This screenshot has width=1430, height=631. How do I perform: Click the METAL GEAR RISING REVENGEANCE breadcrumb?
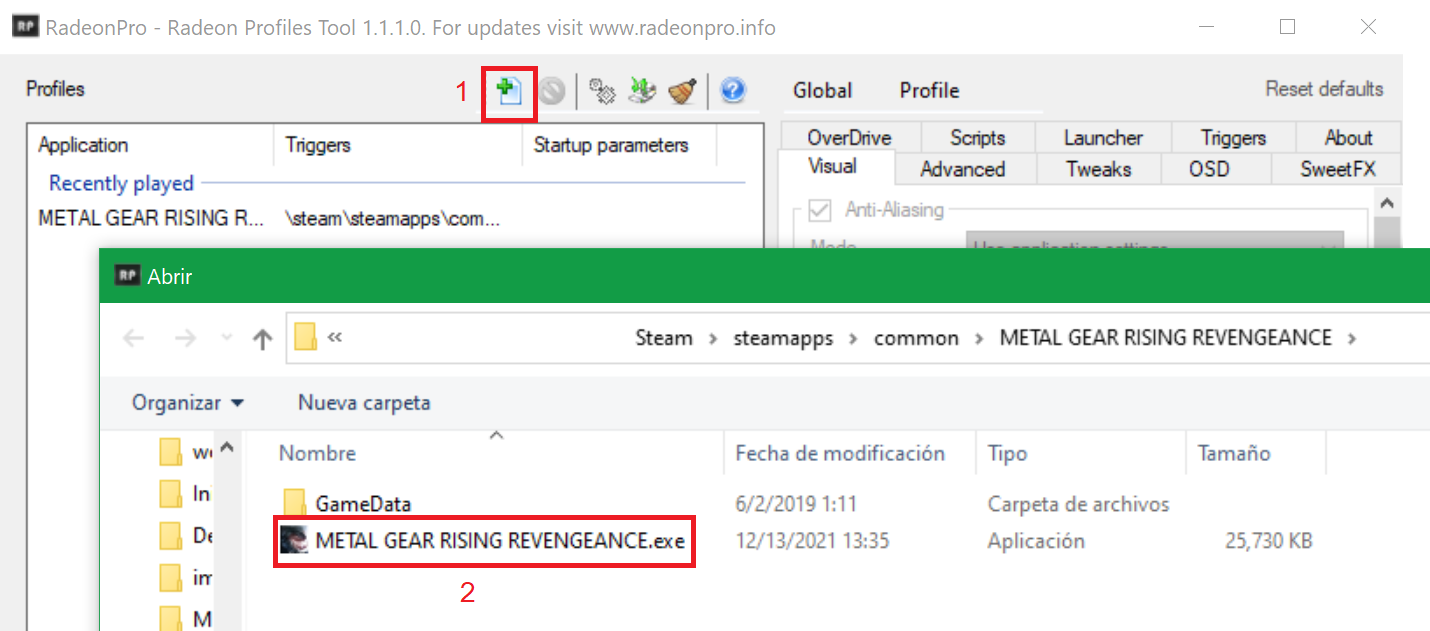(x=1166, y=338)
